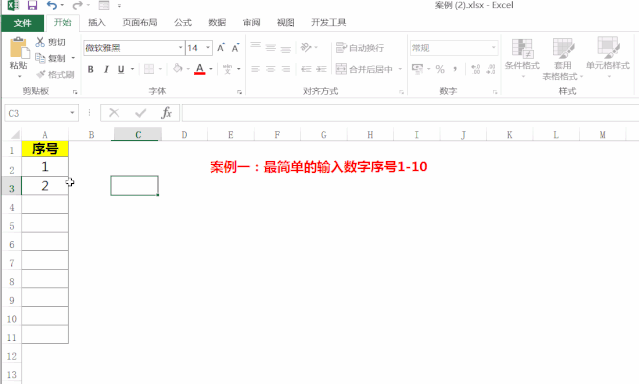Click the cell borders icon
This screenshot has height=384, width=639.
(149, 69)
